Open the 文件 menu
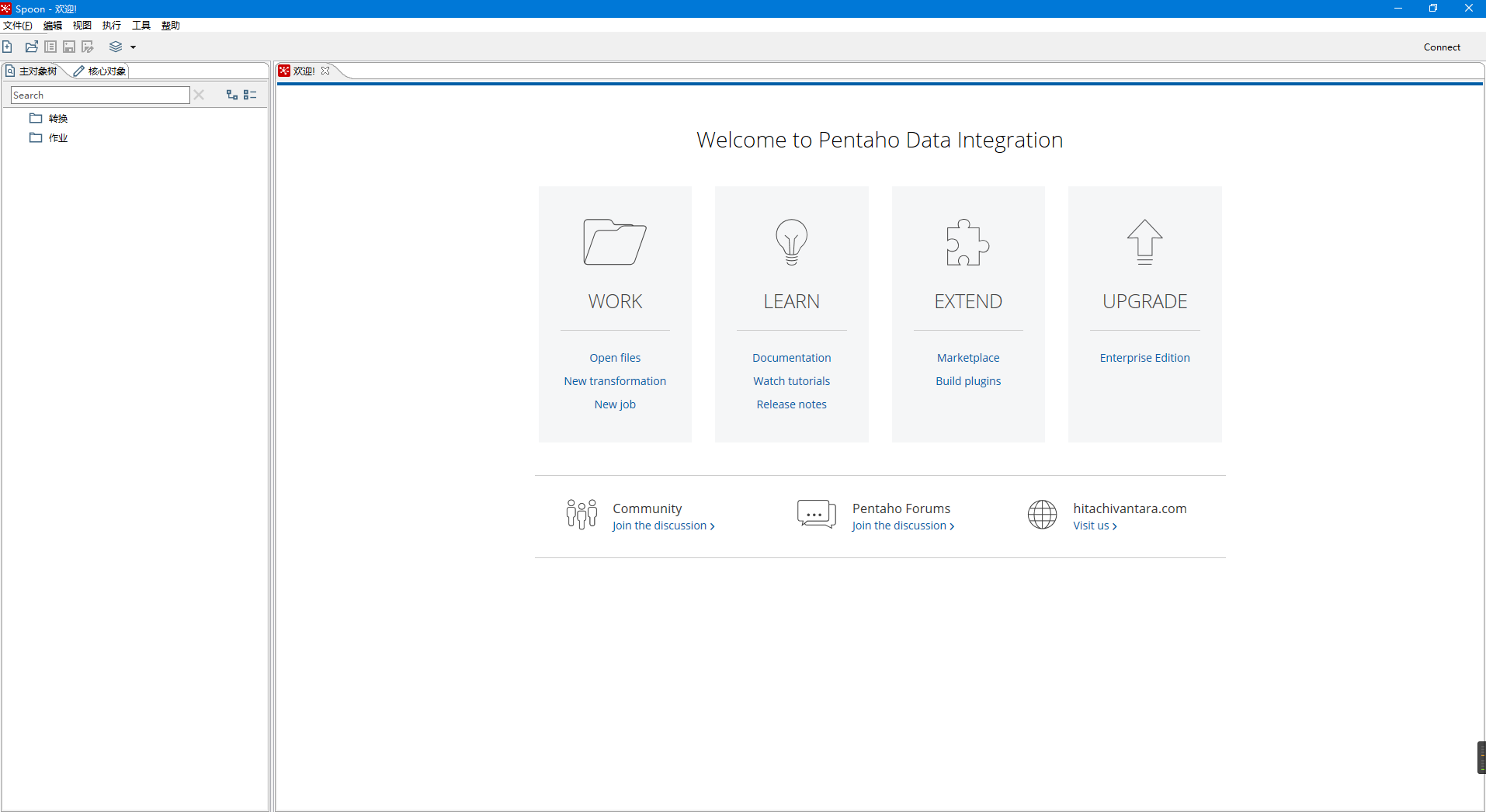The image size is (1486, 812). tap(18, 26)
